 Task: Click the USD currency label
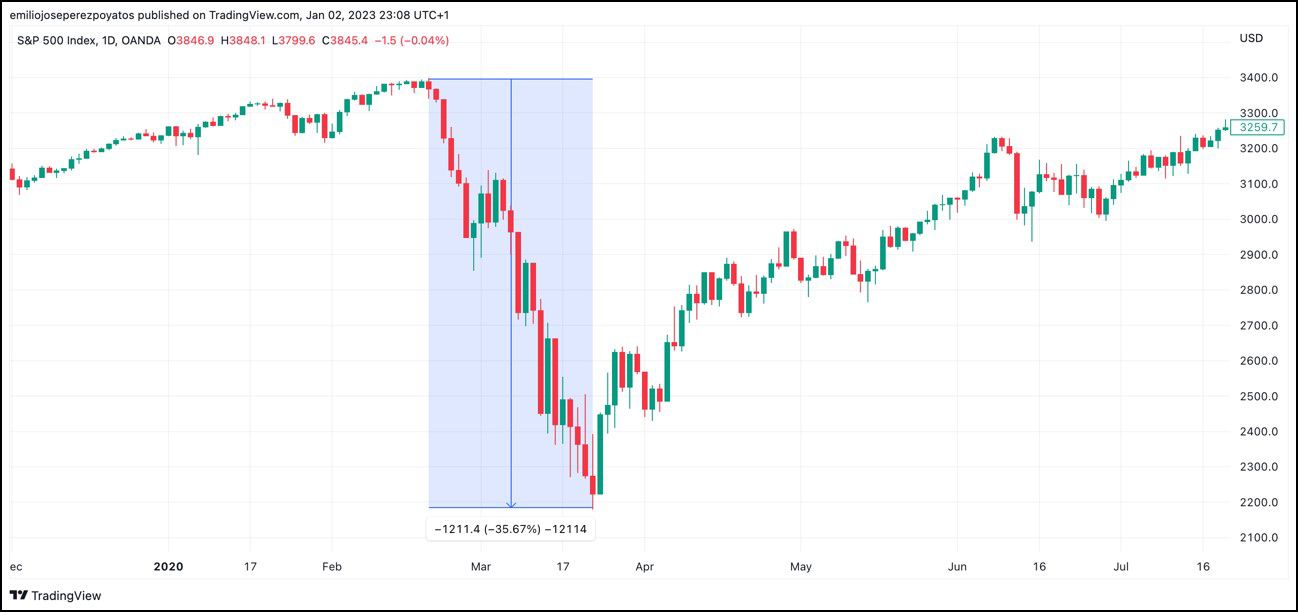point(1251,39)
